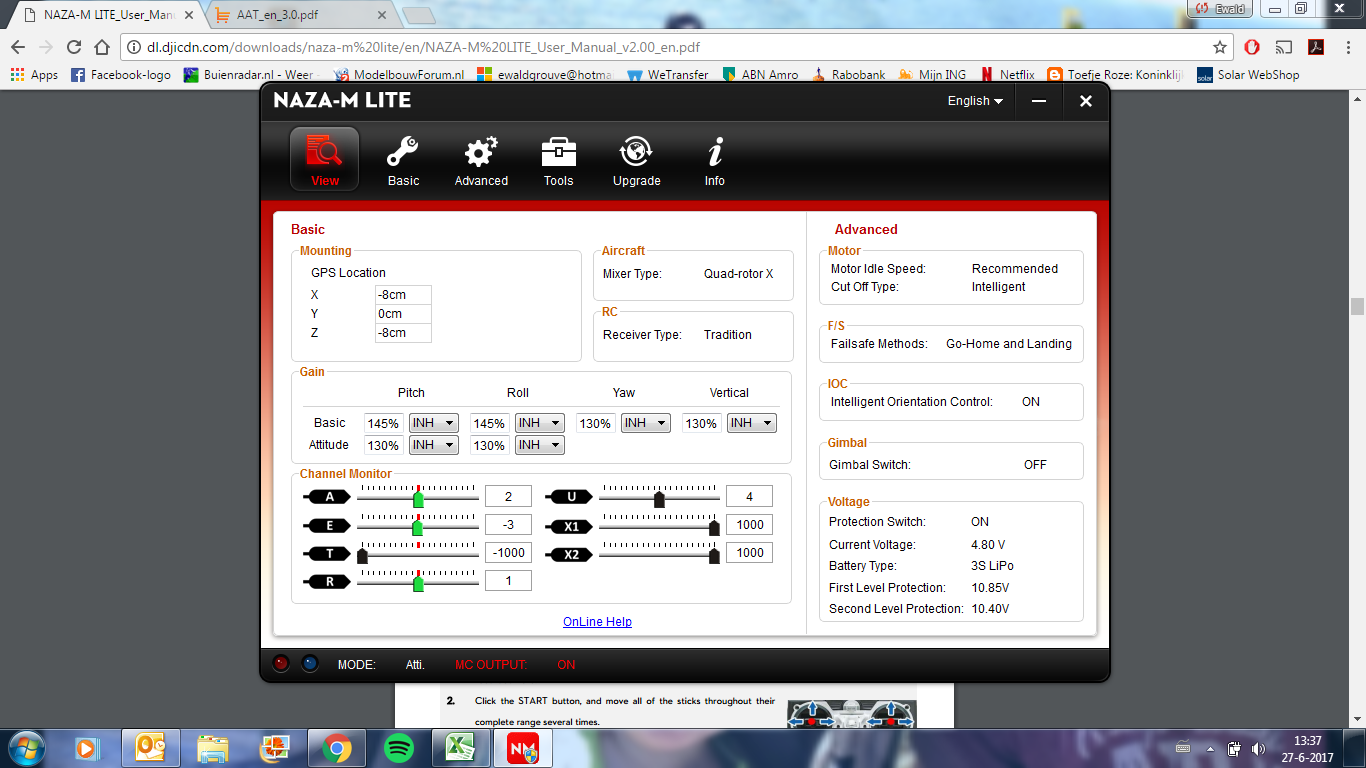
Task: Open Windows Start button
Action: pos(24,748)
